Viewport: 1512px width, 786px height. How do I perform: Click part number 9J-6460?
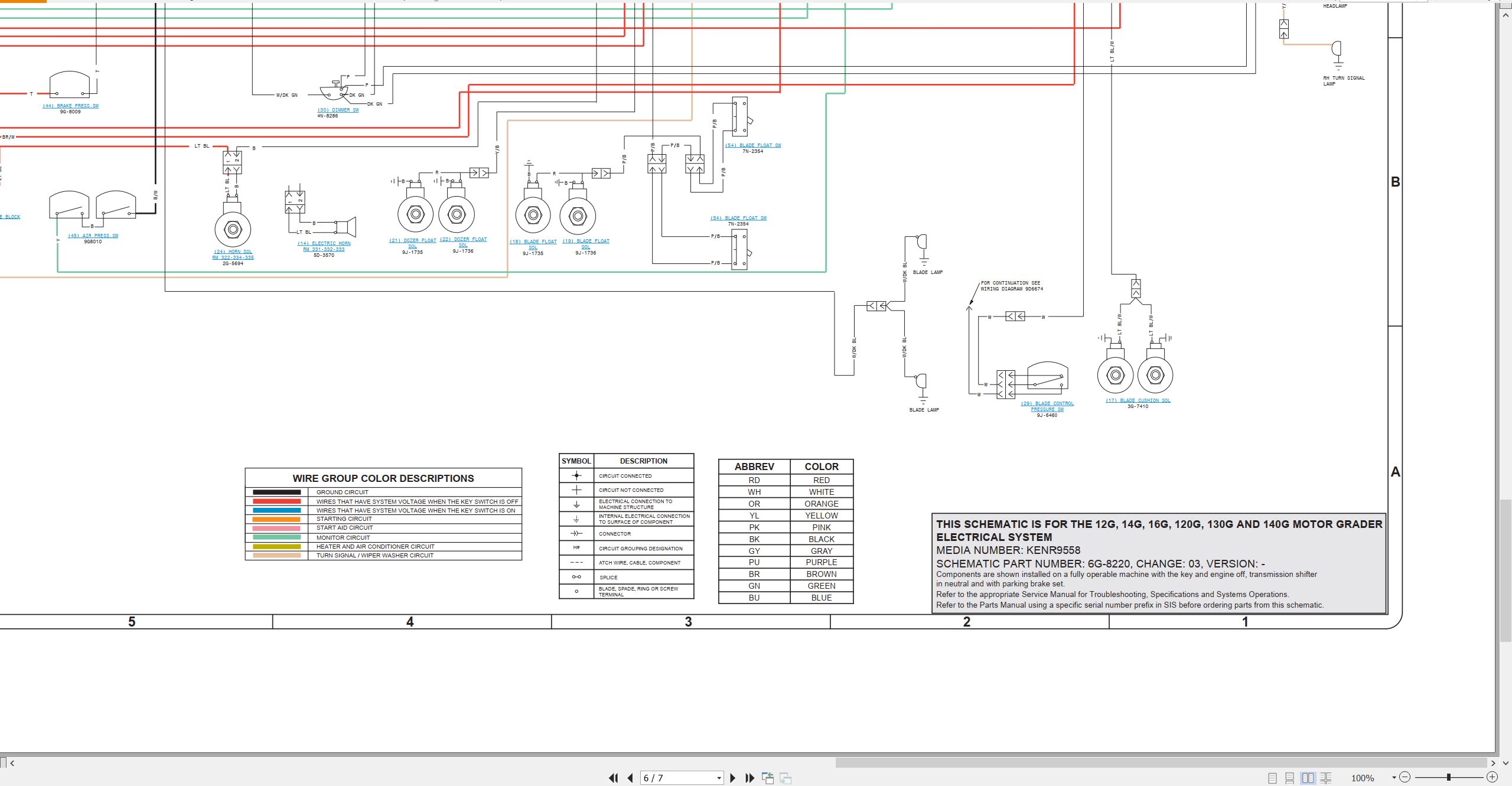(1047, 415)
